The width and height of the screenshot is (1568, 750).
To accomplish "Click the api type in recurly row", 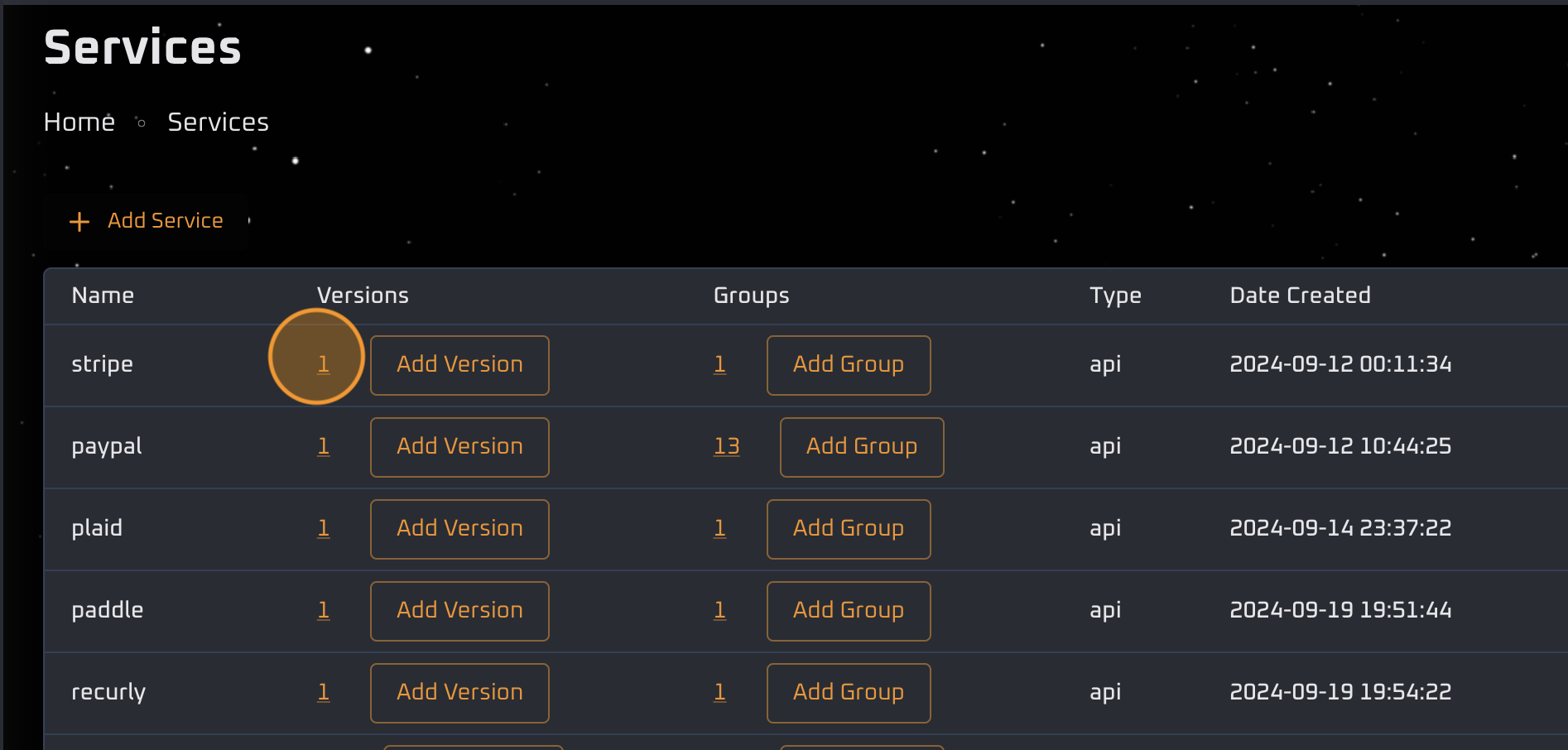I will [x=1105, y=692].
